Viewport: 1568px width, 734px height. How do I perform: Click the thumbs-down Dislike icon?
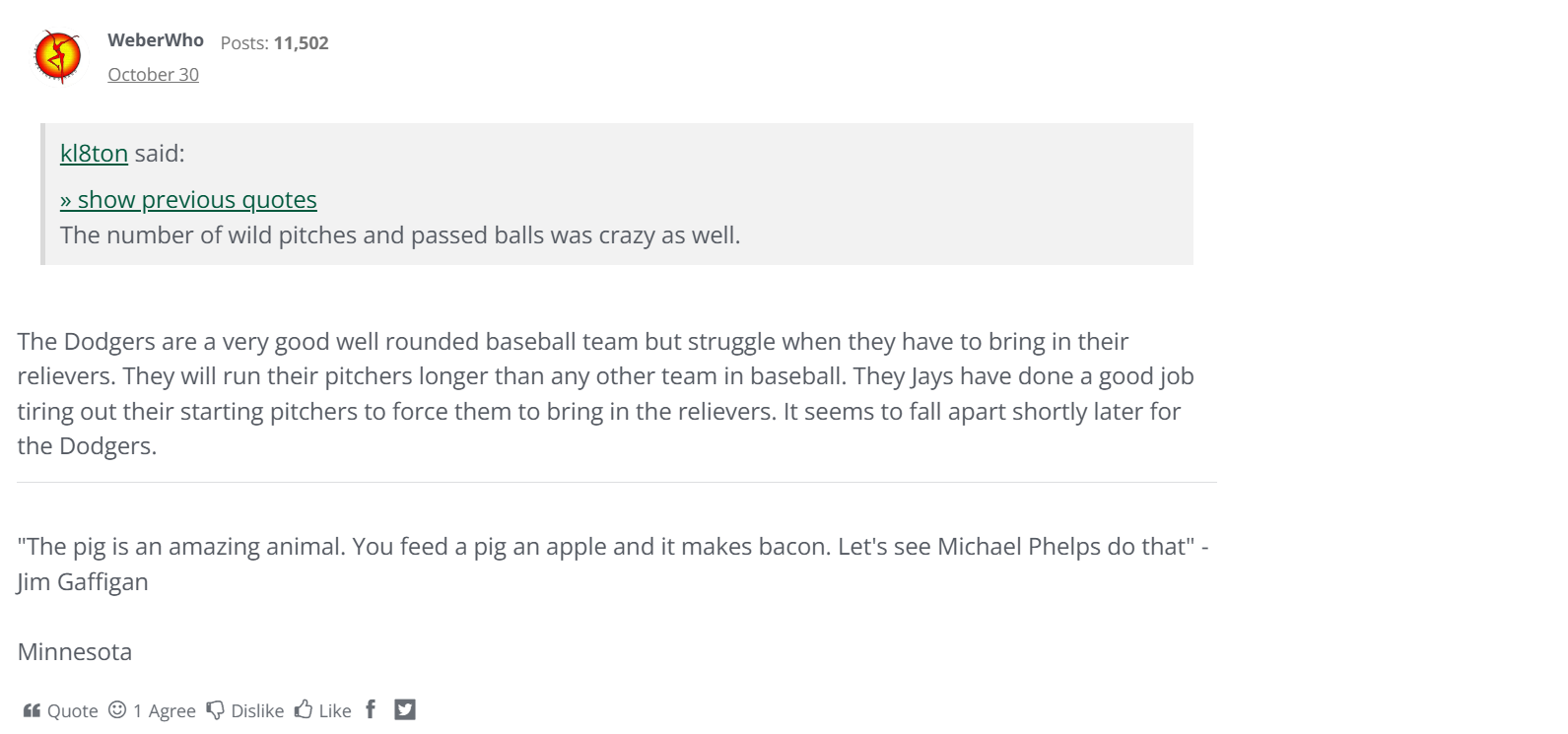215,710
